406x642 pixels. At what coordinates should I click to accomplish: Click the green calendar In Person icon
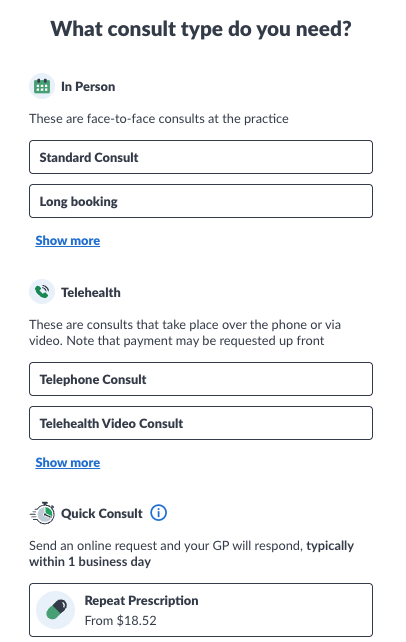click(42, 86)
